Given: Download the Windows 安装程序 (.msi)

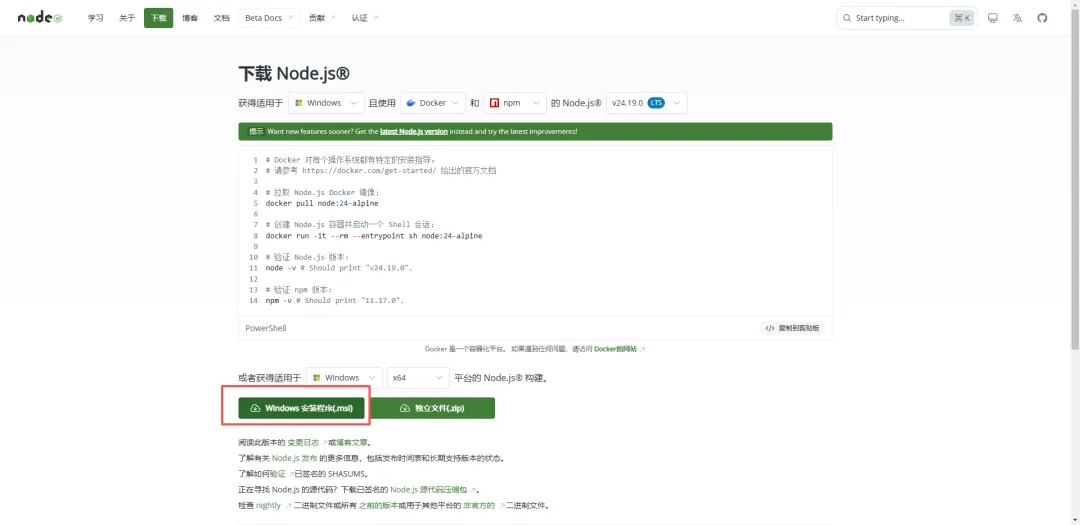Looking at the screenshot, I should 302,408.
